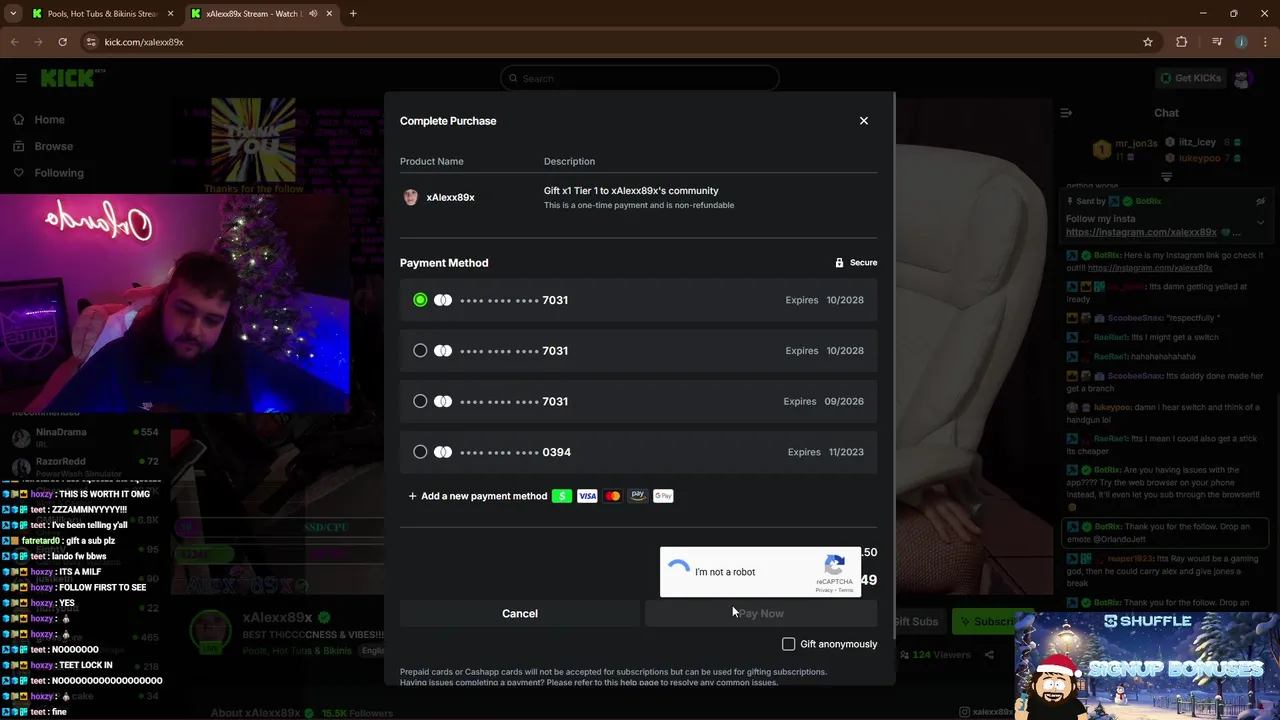The height and width of the screenshot is (720, 1280).
Task: Close the Pools, Hot Tubs & Bikinis browser tab
Action: (170, 14)
